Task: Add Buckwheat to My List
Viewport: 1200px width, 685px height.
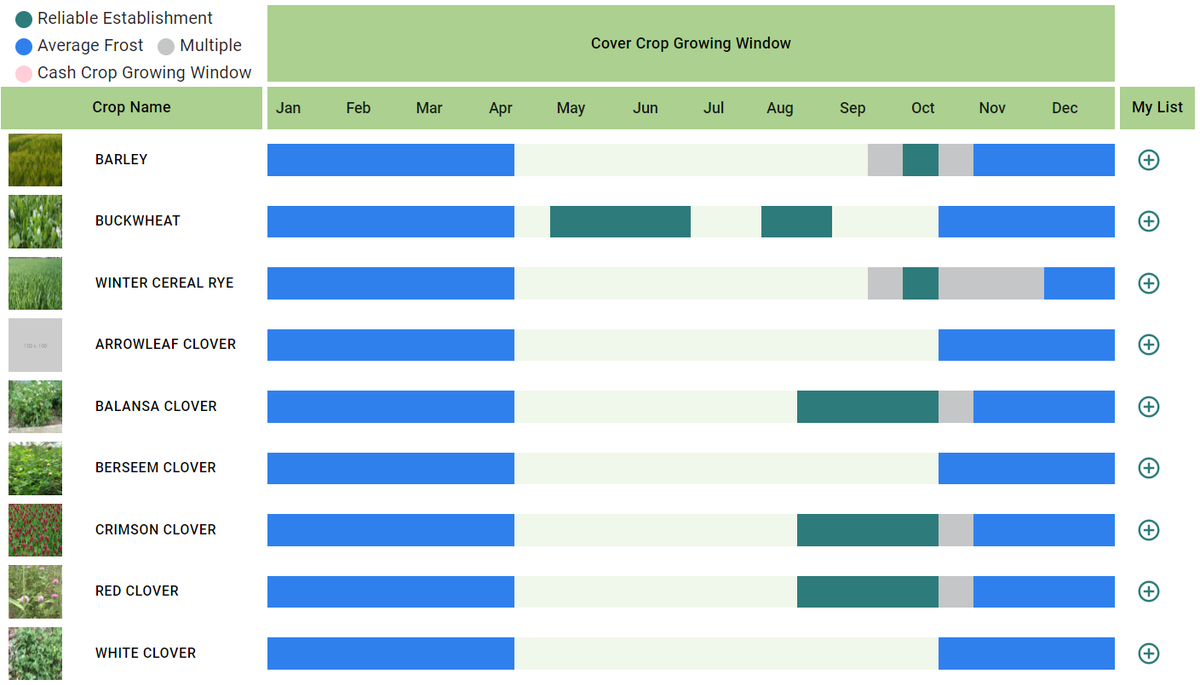Action: pos(1148,221)
